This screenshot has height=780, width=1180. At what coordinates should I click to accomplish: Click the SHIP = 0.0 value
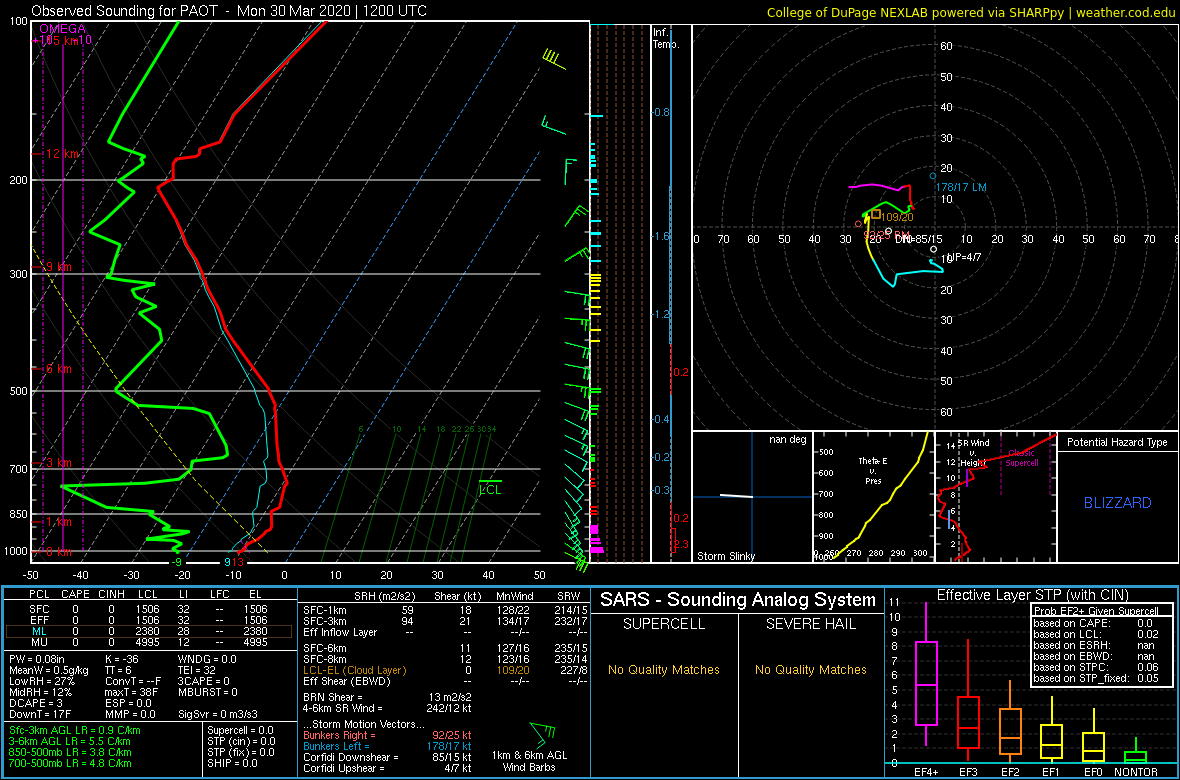(x=233, y=763)
